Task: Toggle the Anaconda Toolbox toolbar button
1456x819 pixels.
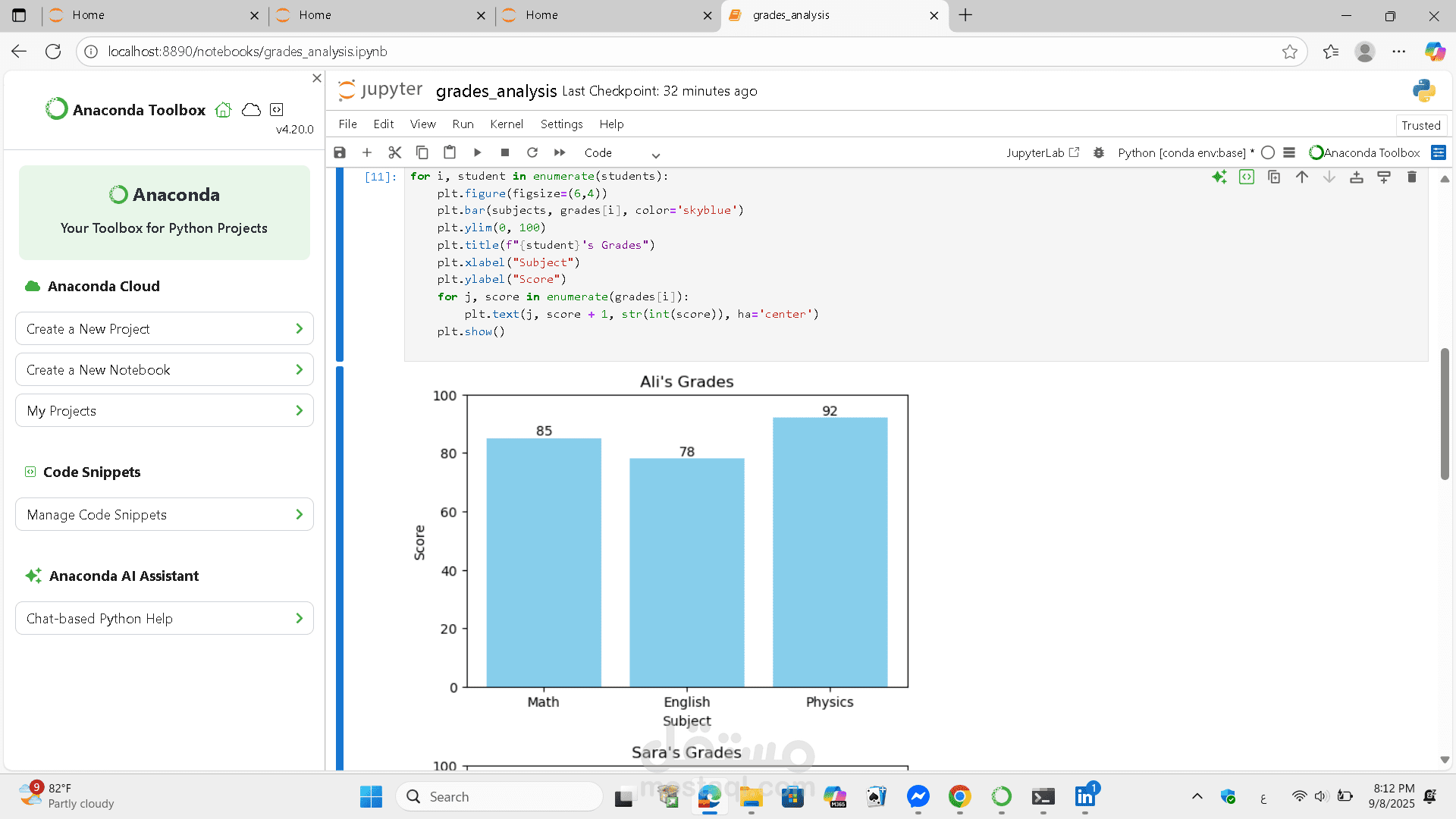Action: (1364, 152)
